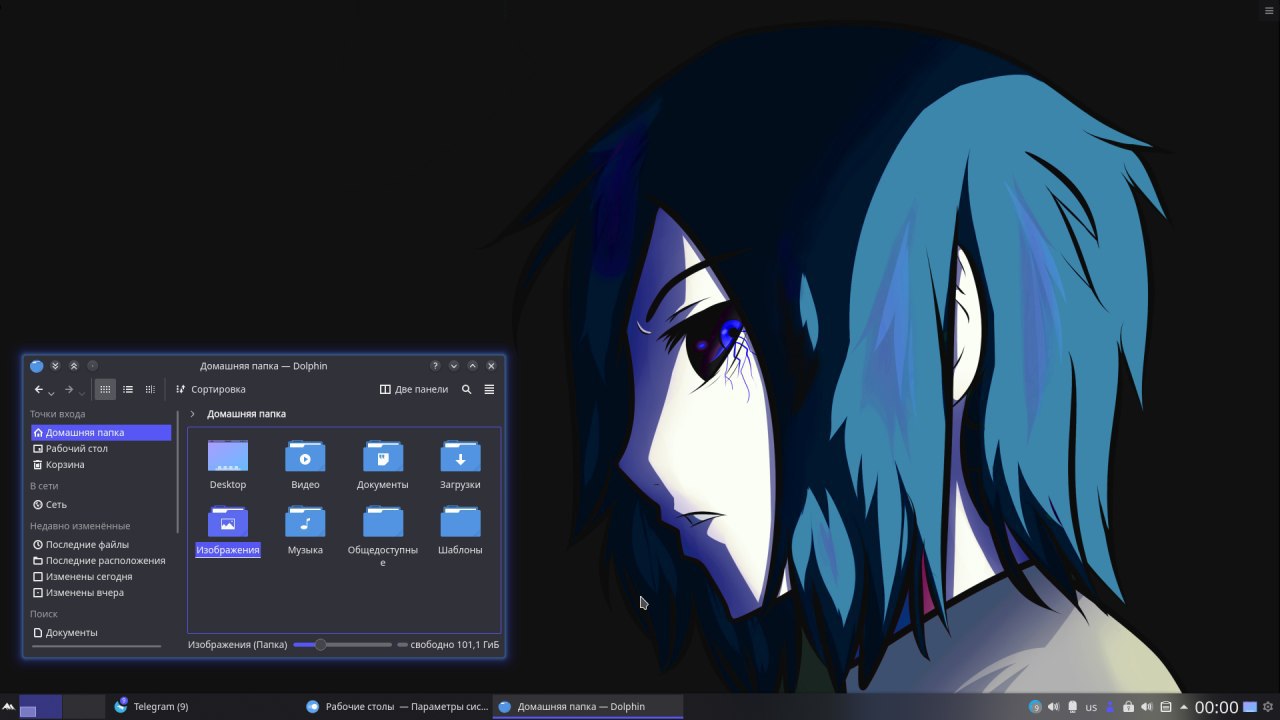The width and height of the screenshot is (1280, 720).
Task: Select the Desktop folder icon
Action: tap(228, 456)
